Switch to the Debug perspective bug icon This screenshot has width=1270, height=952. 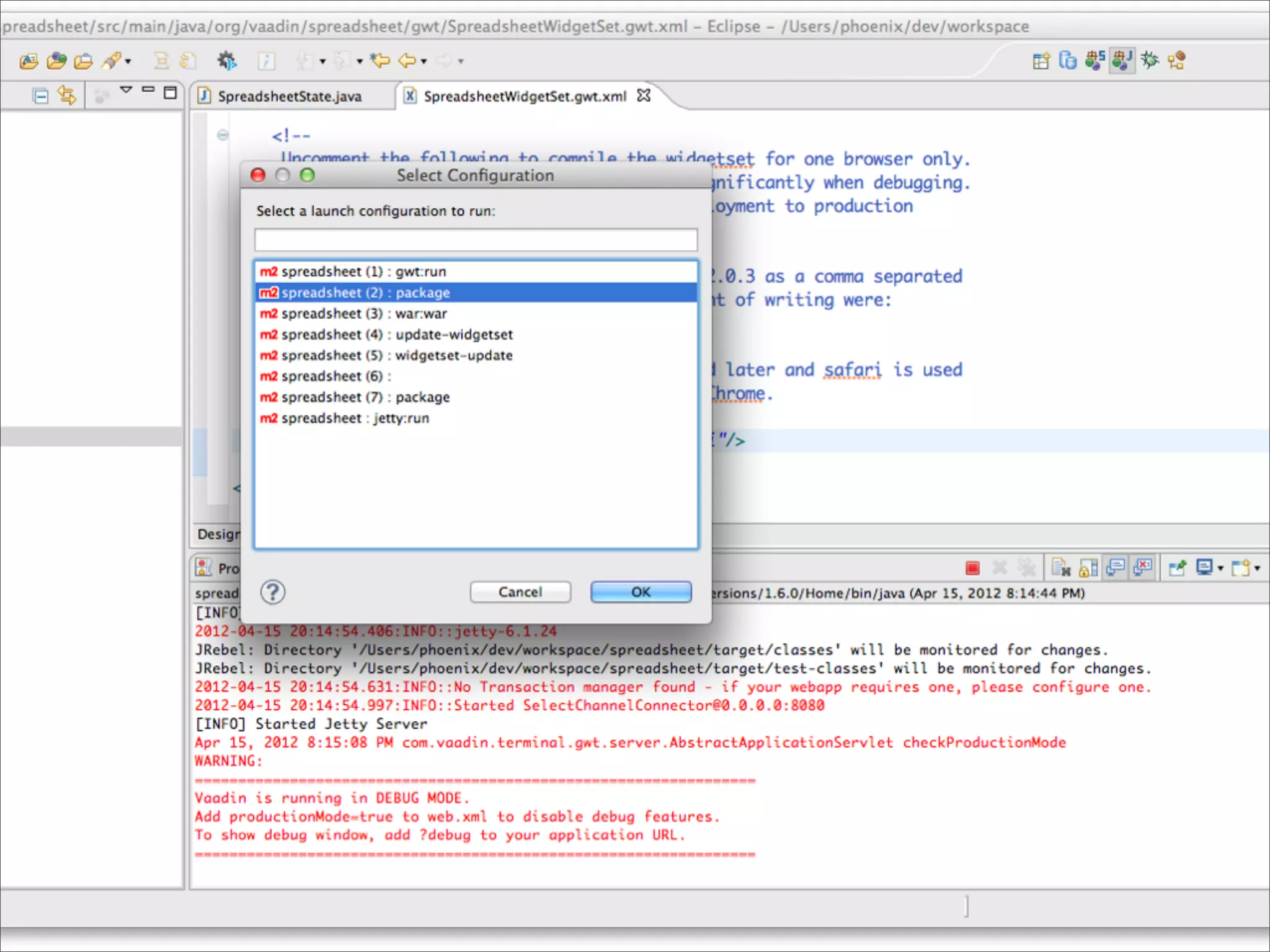(x=1150, y=60)
